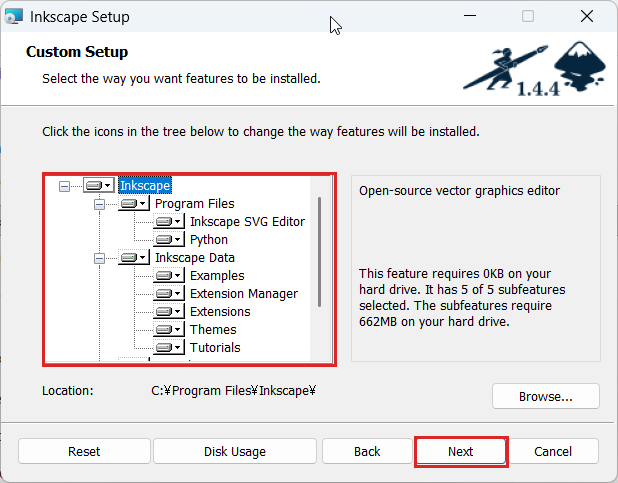Viewport: 618px width, 483px height.
Task: Select the Inkscape SVG Editor item
Action: [248, 222]
